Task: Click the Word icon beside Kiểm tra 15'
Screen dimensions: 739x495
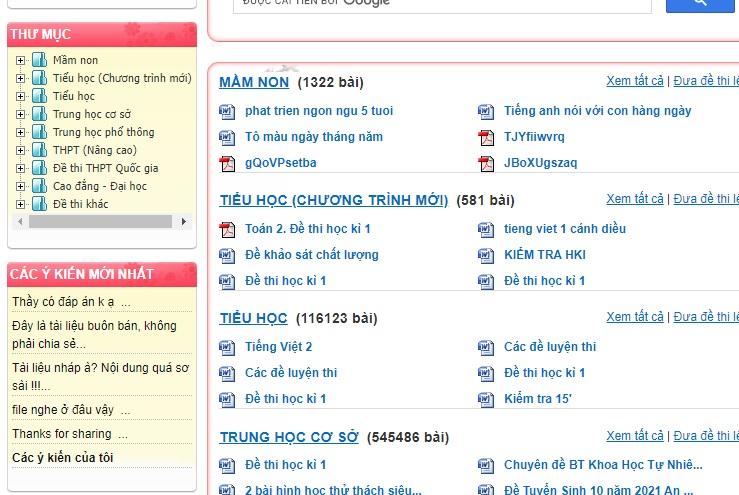Action: (x=486, y=400)
